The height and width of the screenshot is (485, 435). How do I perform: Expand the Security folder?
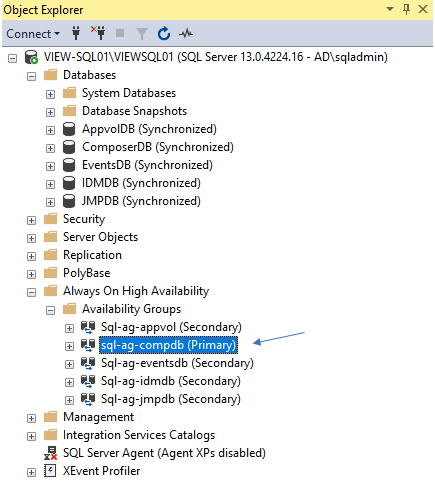tap(31, 220)
